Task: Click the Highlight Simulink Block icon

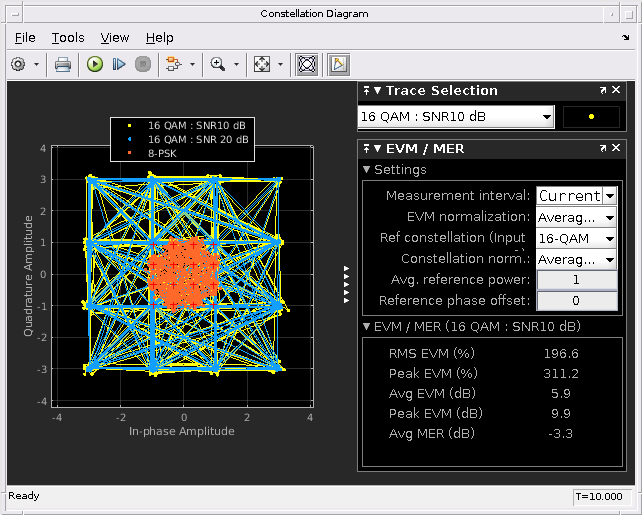Action: [x=172, y=64]
